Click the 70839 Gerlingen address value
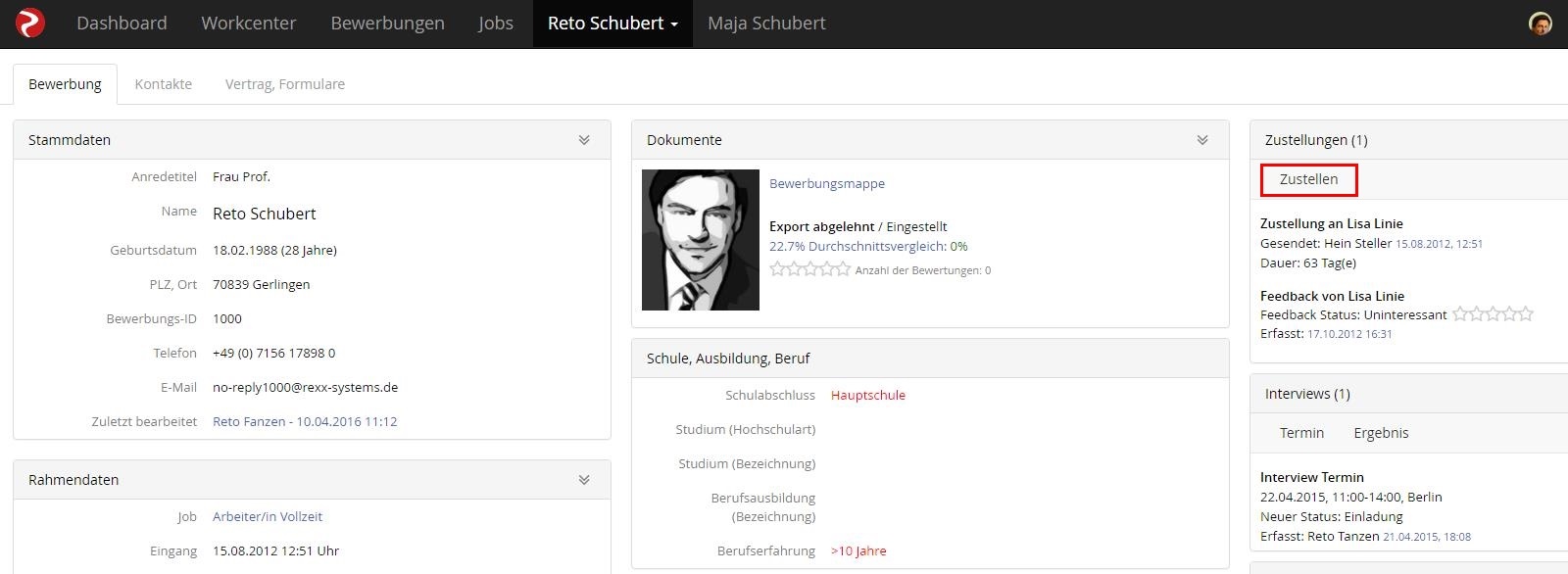The image size is (1568, 574). point(261,284)
